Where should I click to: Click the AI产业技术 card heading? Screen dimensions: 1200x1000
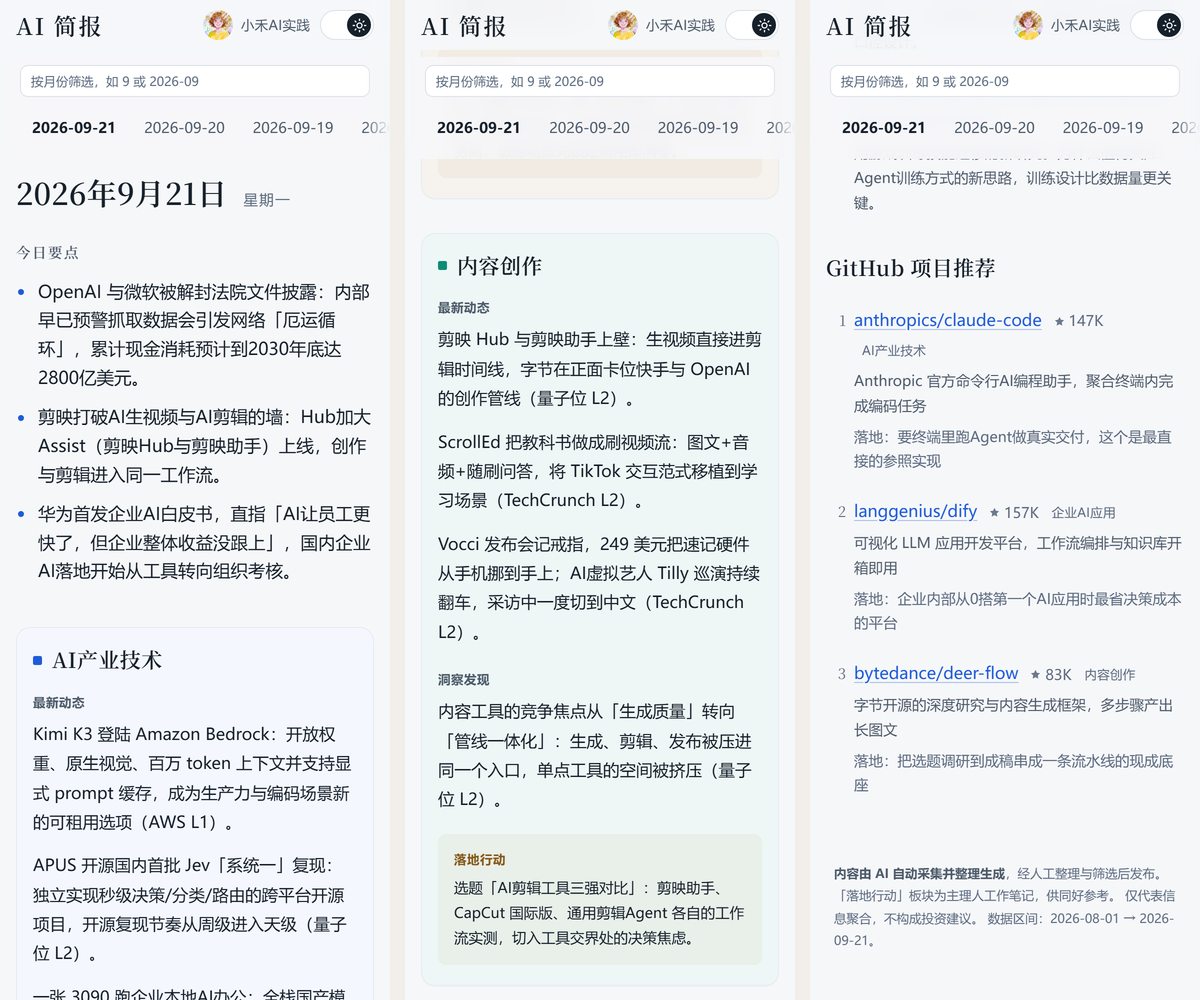[107, 660]
